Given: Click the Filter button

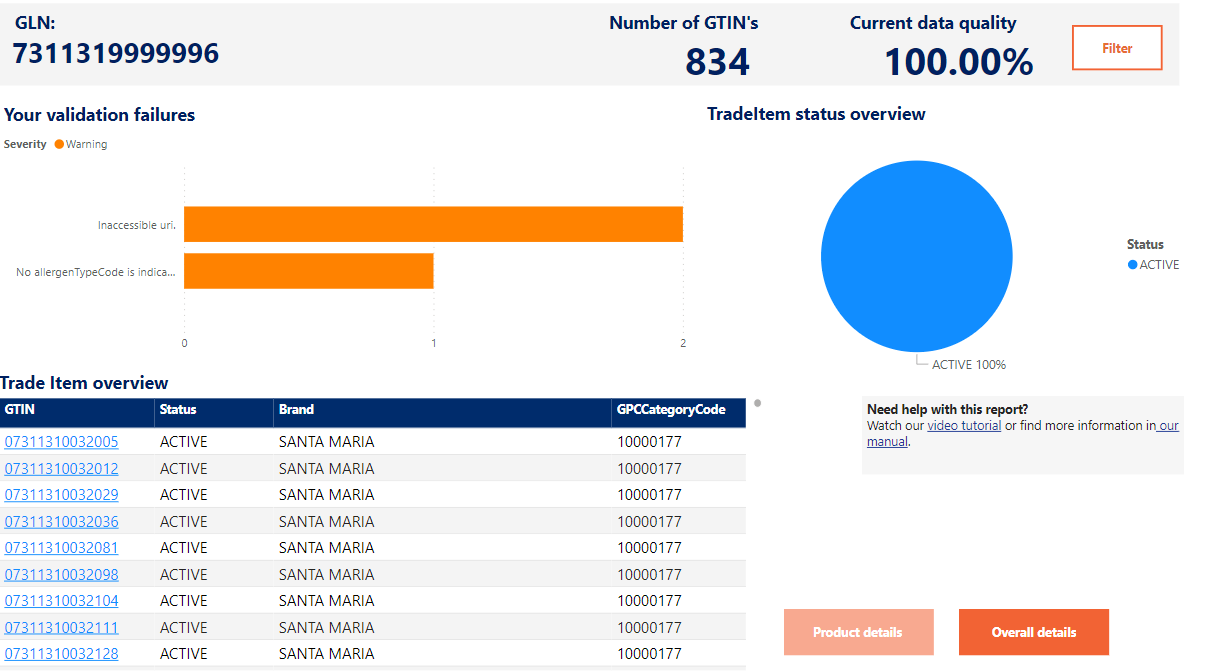Looking at the screenshot, I should point(1117,48).
